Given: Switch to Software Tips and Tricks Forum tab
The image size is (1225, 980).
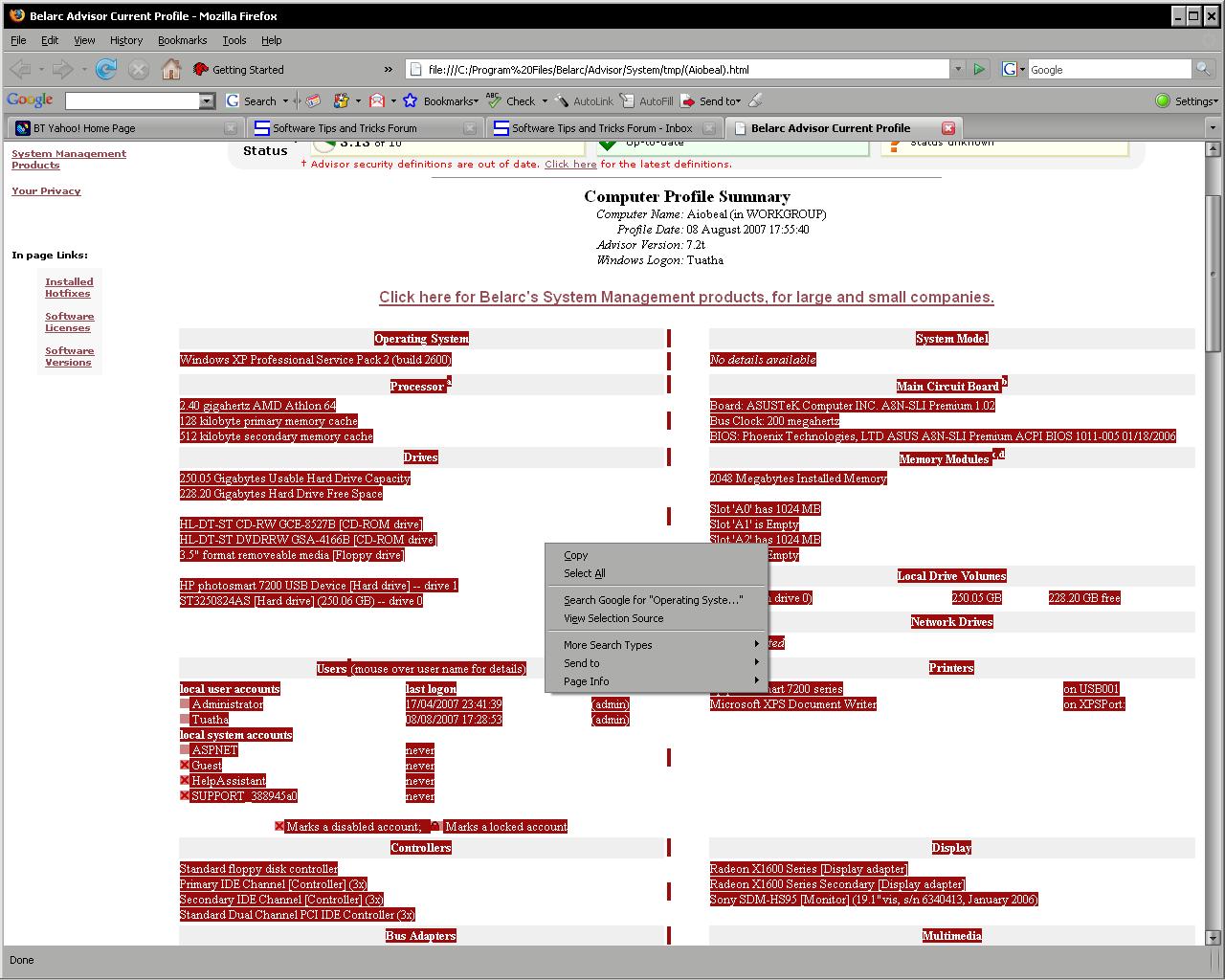Looking at the screenshot, I should tap(364, 127).
